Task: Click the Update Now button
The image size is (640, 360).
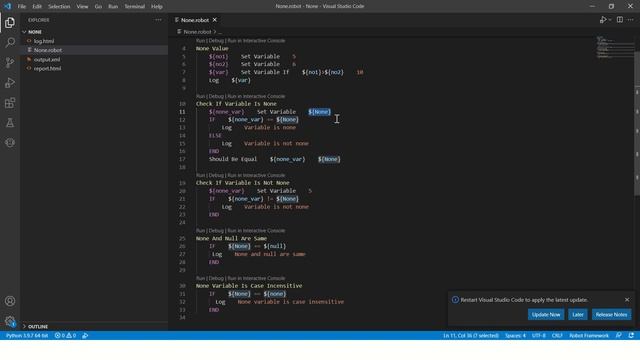Action: 546,314
